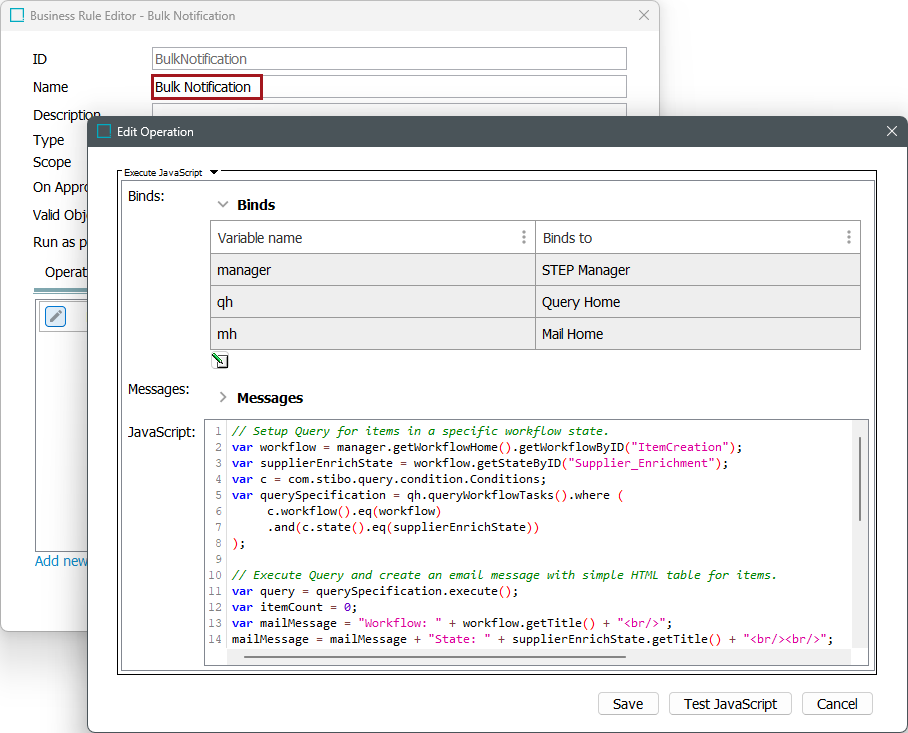The width and height of the screenshot is (908, 733).
Task: Click the code editor vertical scrollbar
Action: tap(859, 480)
